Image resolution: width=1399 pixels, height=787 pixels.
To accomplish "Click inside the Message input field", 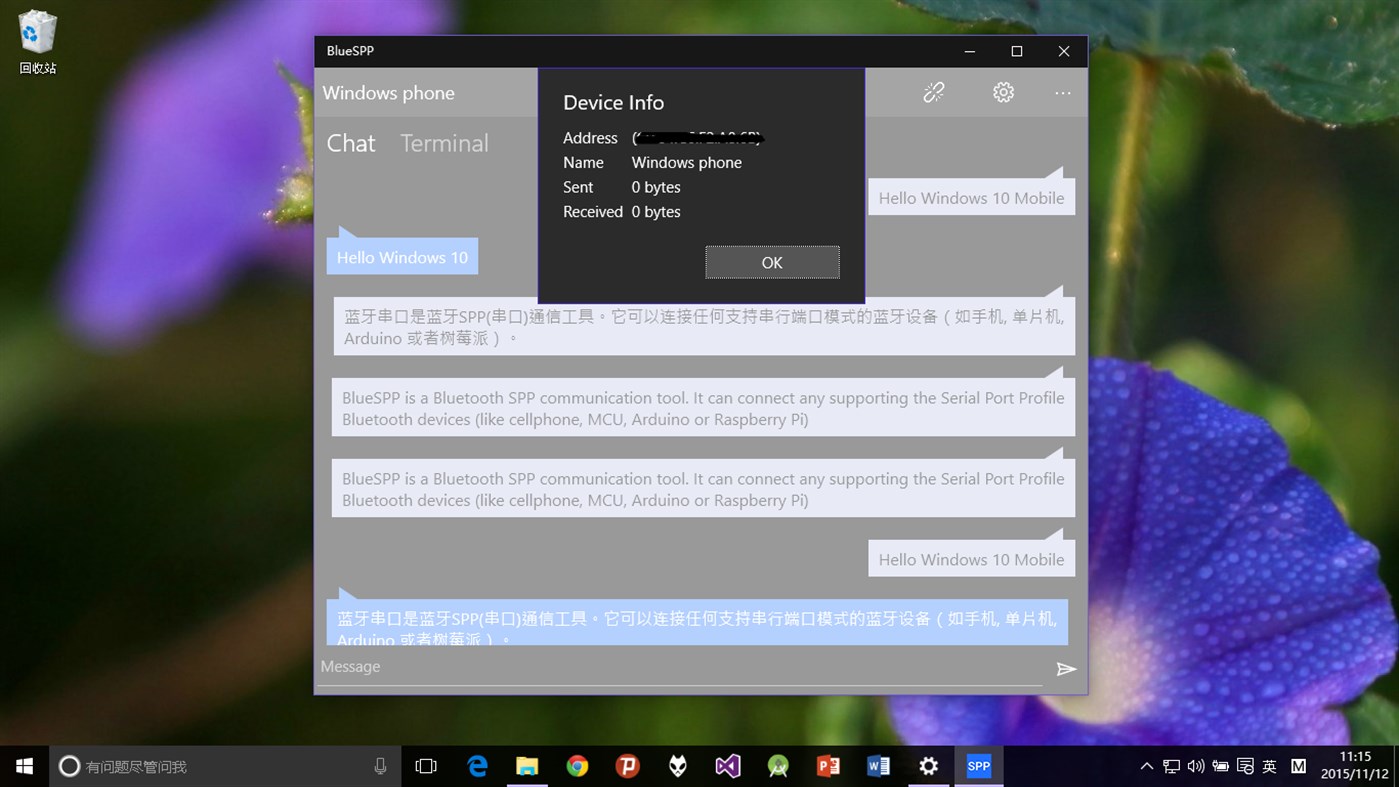I will [x=680, y=666].
